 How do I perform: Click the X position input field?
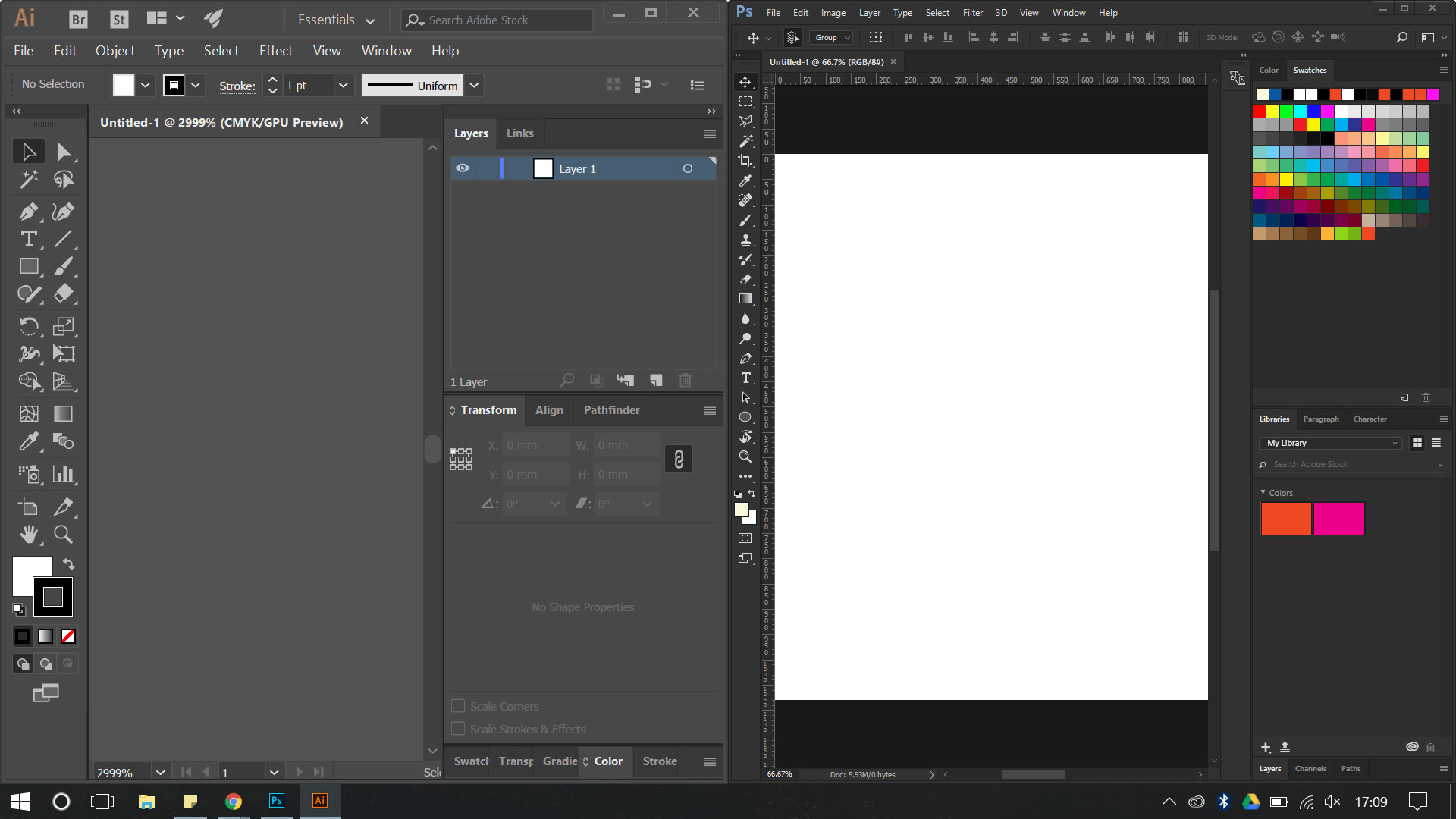tap(535, 445)
